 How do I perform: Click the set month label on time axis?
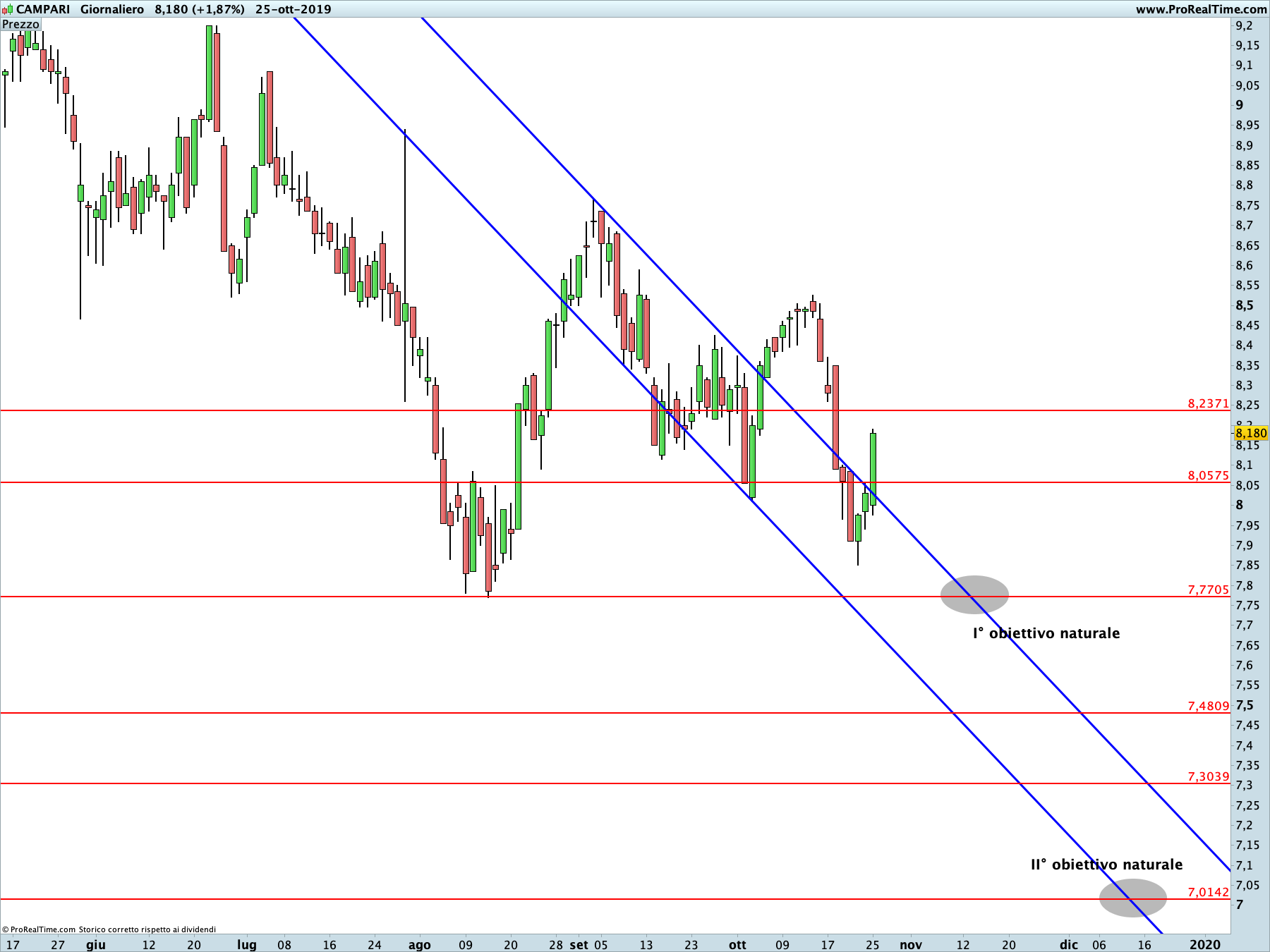[x=579, y=944]
